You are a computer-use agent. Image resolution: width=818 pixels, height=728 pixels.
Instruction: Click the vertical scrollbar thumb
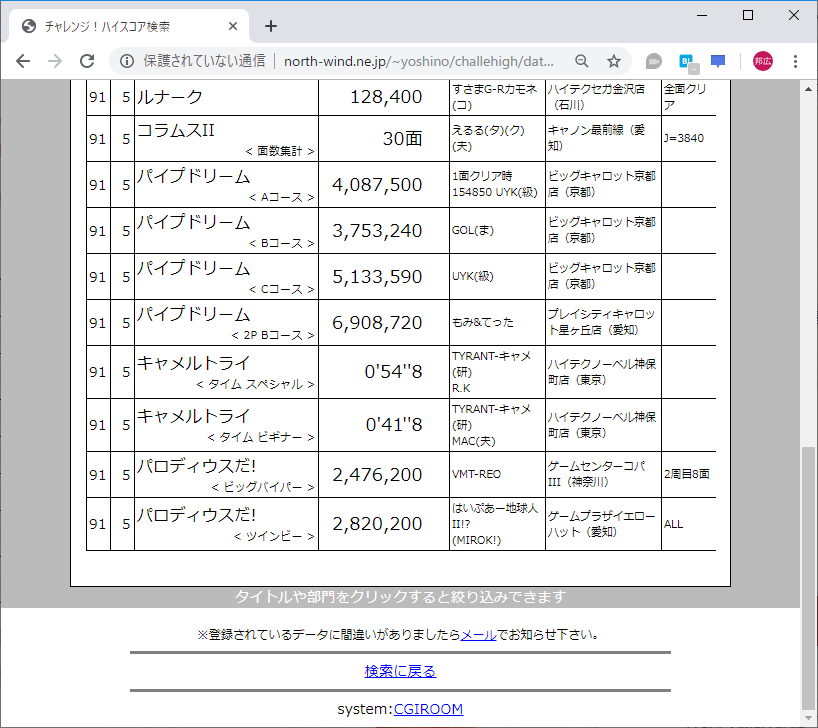click(809, 577)
